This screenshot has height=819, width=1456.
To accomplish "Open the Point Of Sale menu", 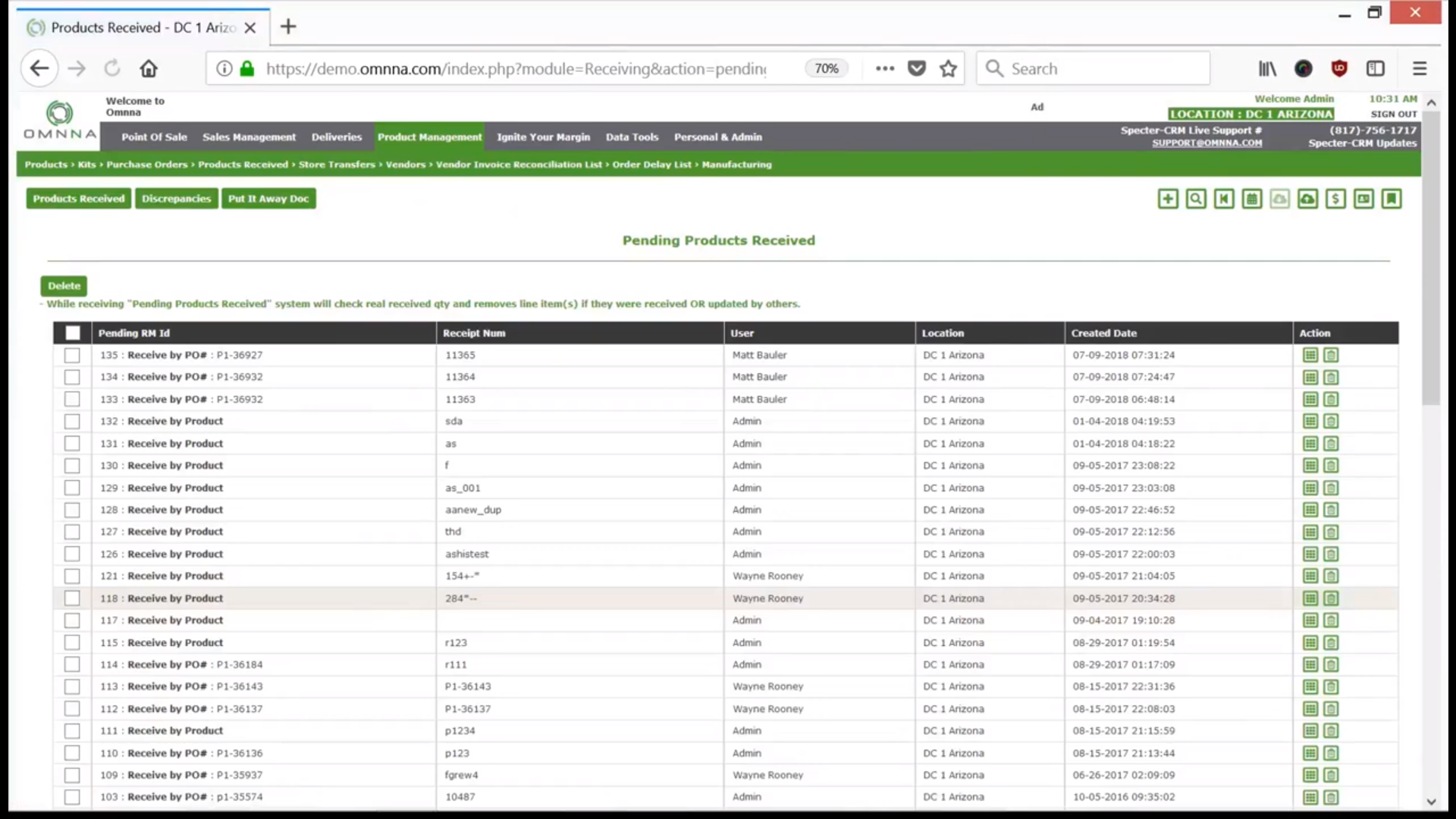I will [154, 137].
